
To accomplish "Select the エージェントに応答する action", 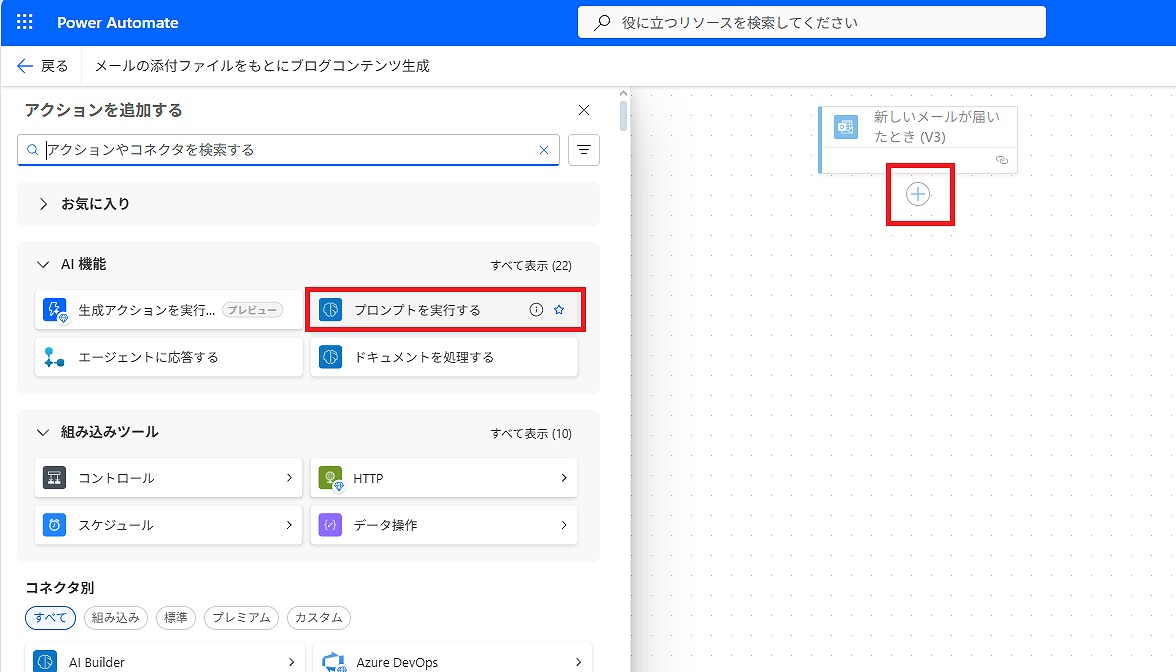I will pyautogui.click(x=168, y=357).
